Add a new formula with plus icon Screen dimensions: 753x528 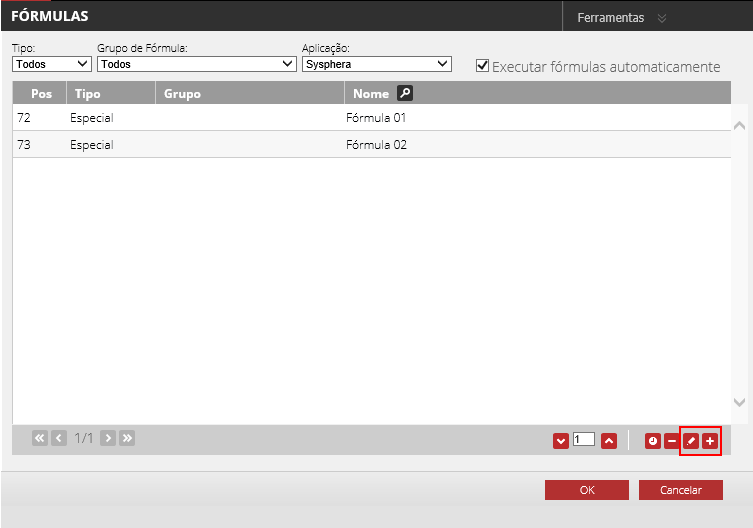pyautogui.click(x=710, y=441)
